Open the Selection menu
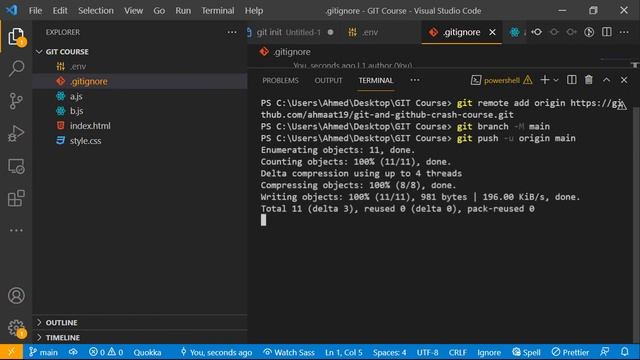The image size is (640, 360). 96,11
